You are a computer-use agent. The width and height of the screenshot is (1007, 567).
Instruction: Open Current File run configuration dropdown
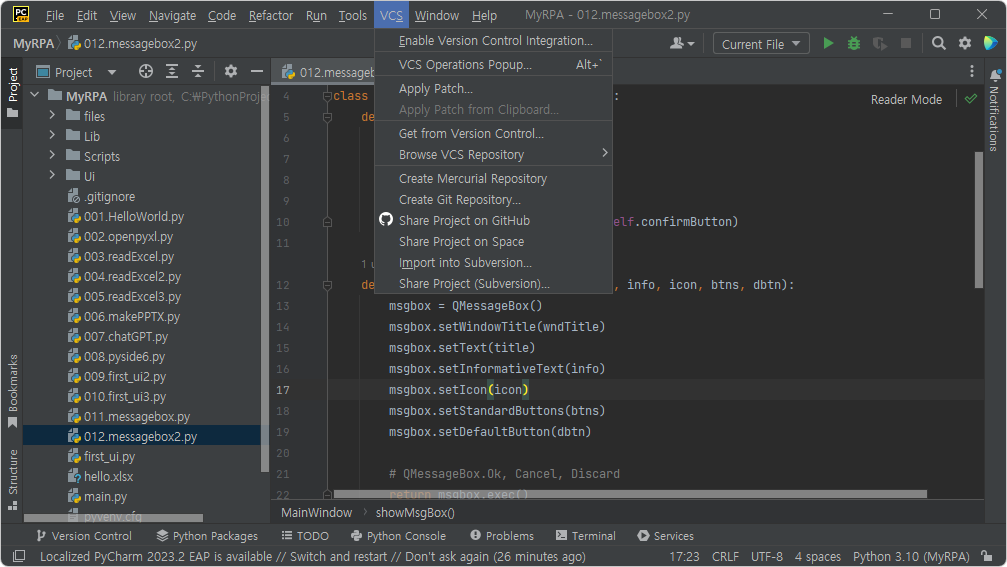[761, 44]
